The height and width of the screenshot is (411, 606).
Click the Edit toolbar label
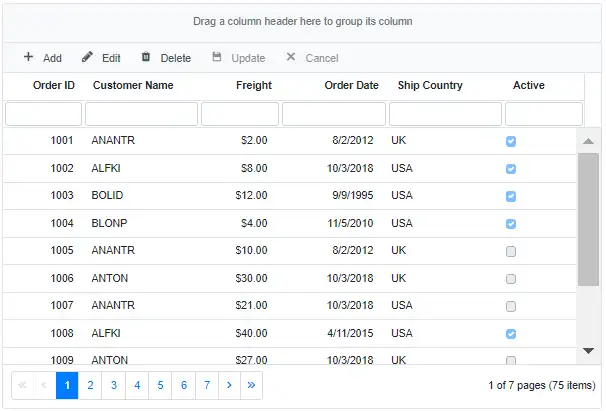[x=111, y=58]
